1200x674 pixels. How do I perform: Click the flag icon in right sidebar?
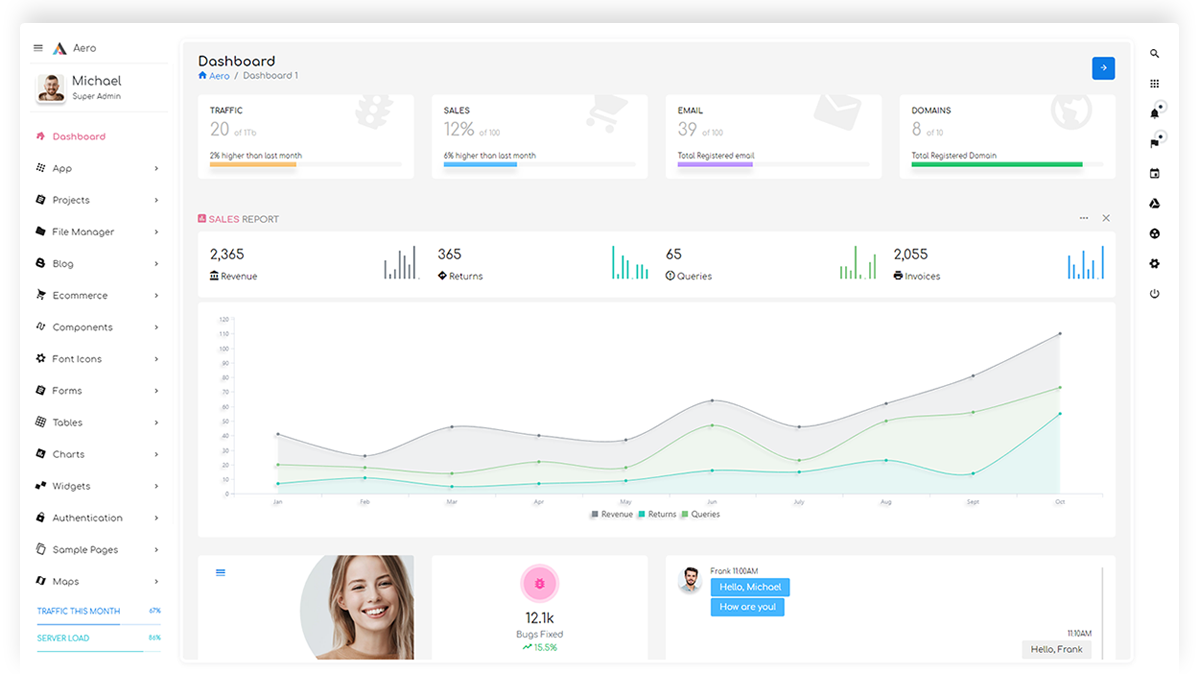pyautogui.click(x=1155, y=143)
